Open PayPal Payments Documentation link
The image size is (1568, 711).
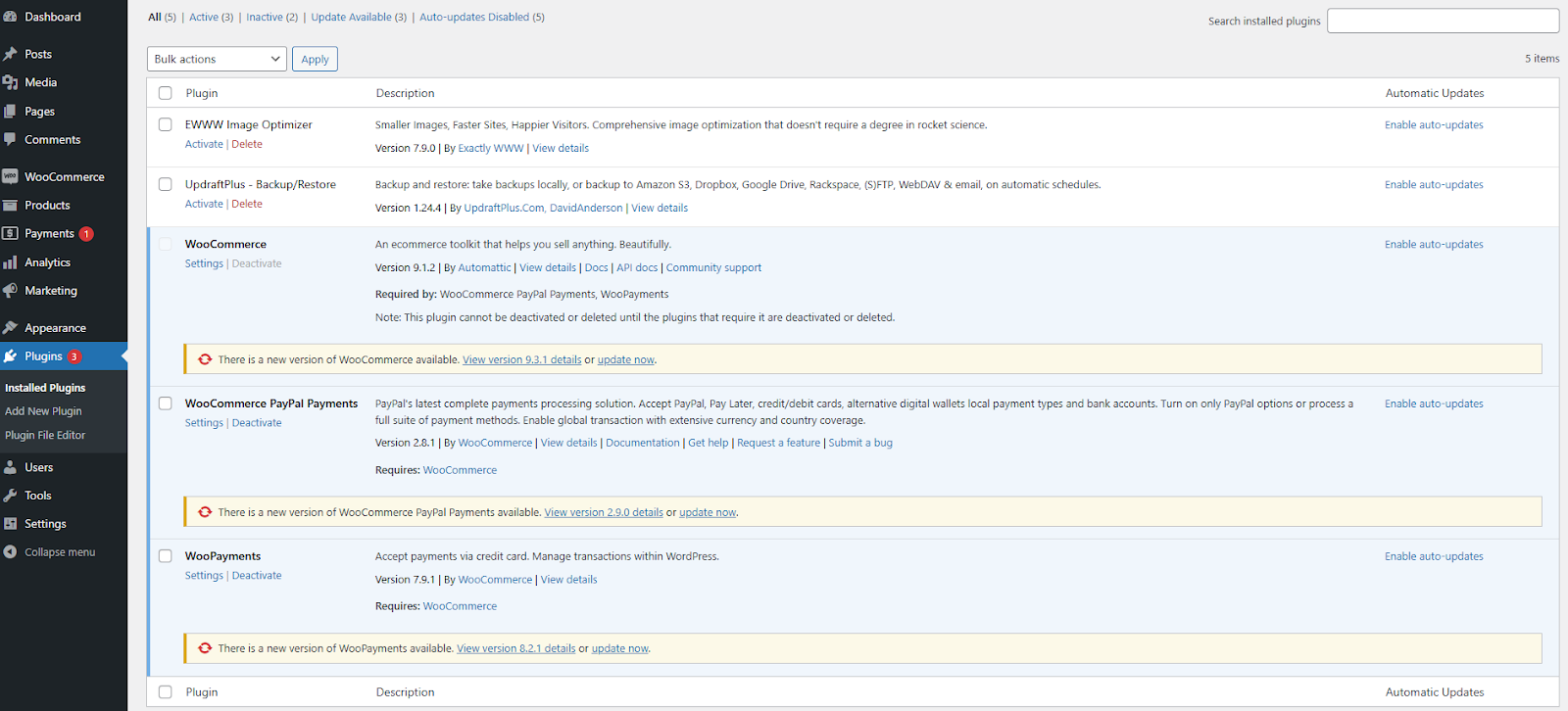tap(643, 443)
